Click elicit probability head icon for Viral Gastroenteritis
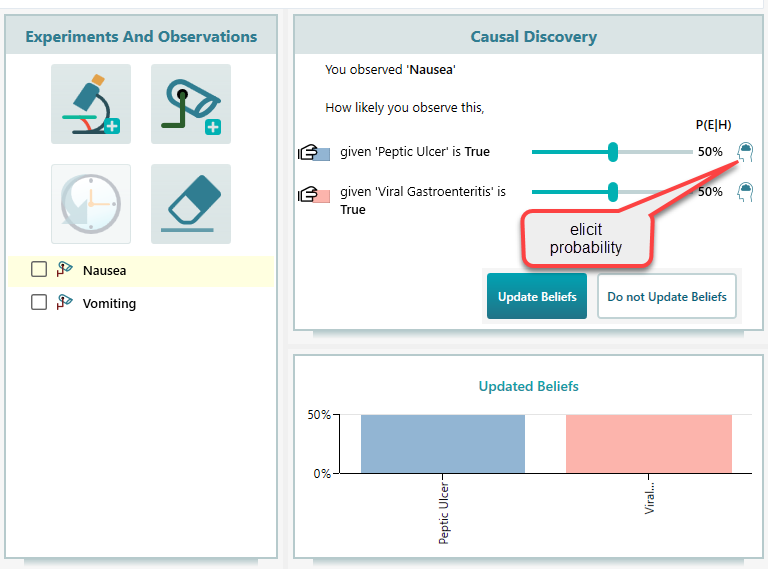 pos(745,191)
